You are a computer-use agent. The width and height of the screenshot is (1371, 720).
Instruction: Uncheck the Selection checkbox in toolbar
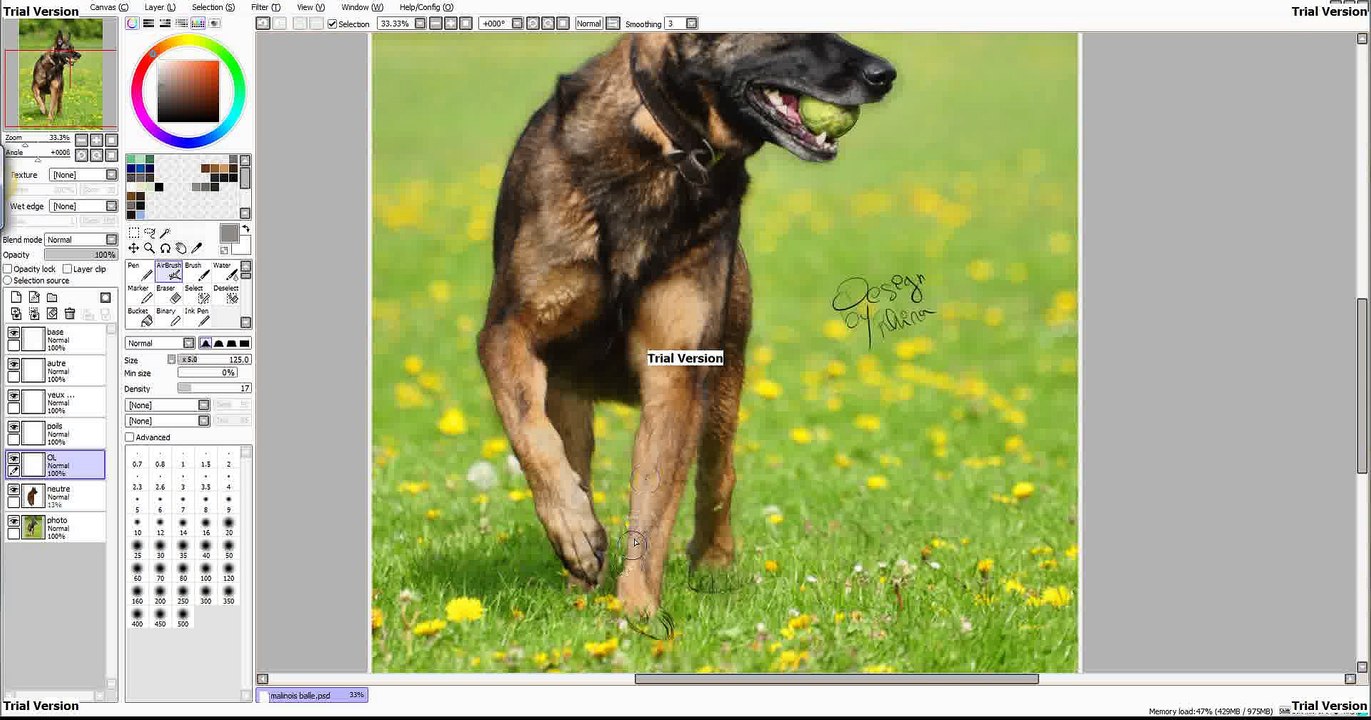333,23
